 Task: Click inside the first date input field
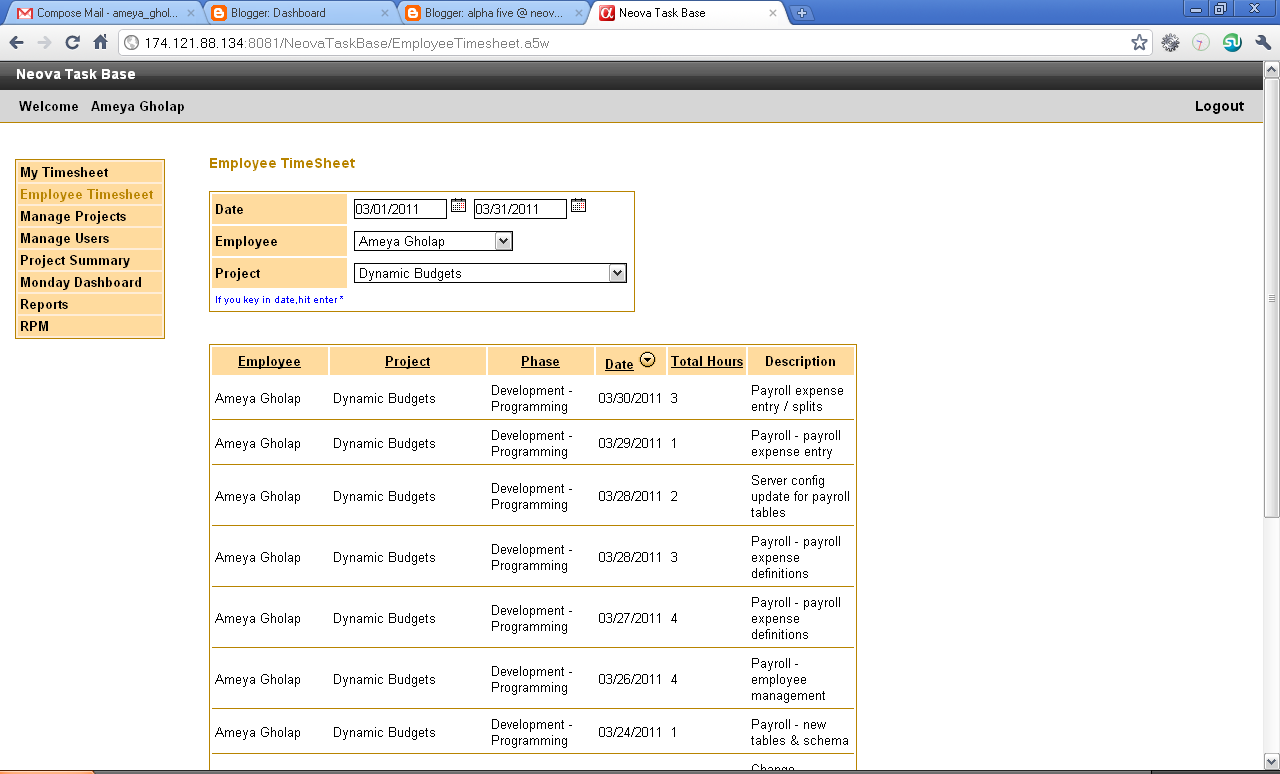click(x=398, y=208)
